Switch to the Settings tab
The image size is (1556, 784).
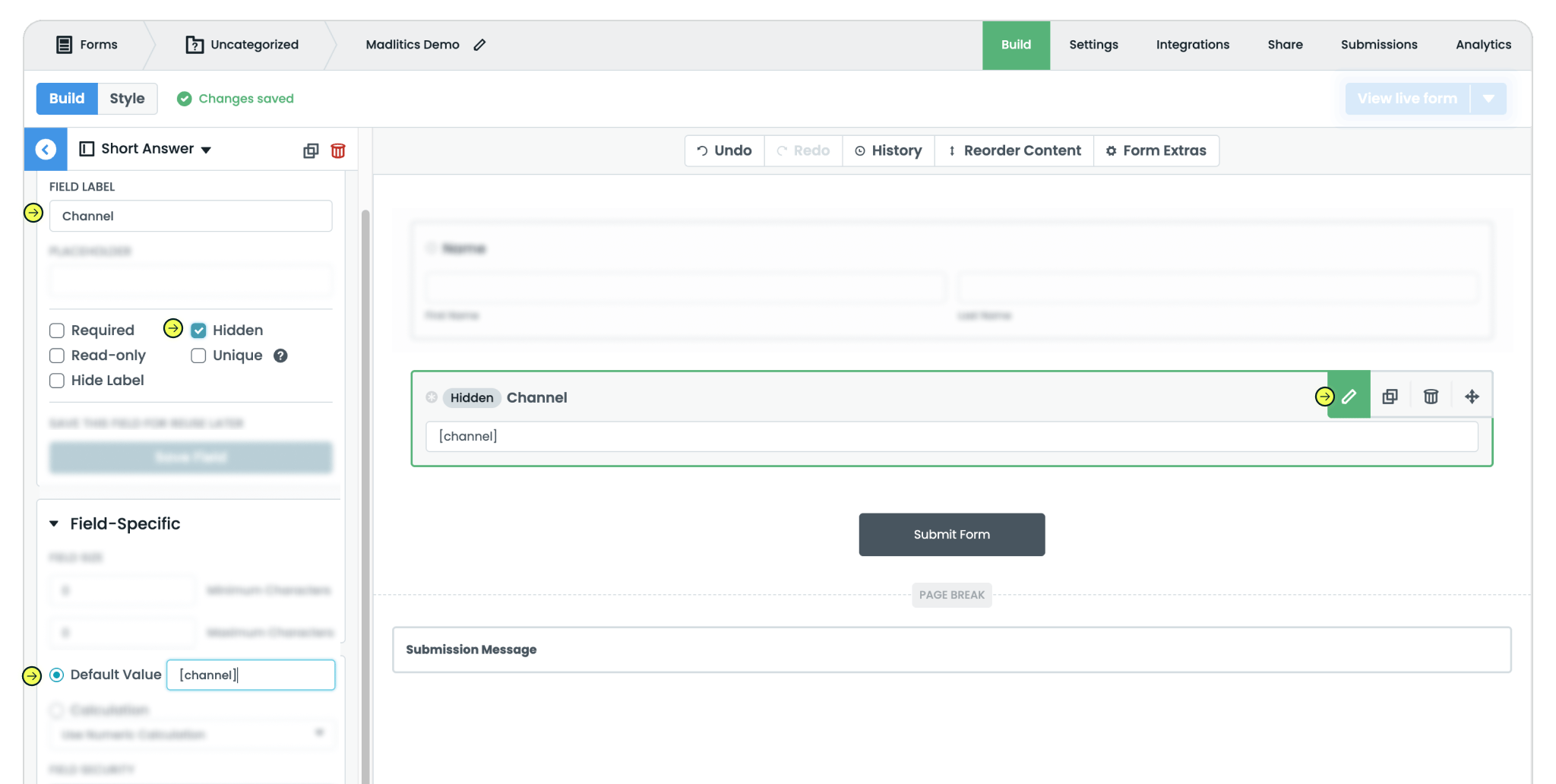(1093, 45)
